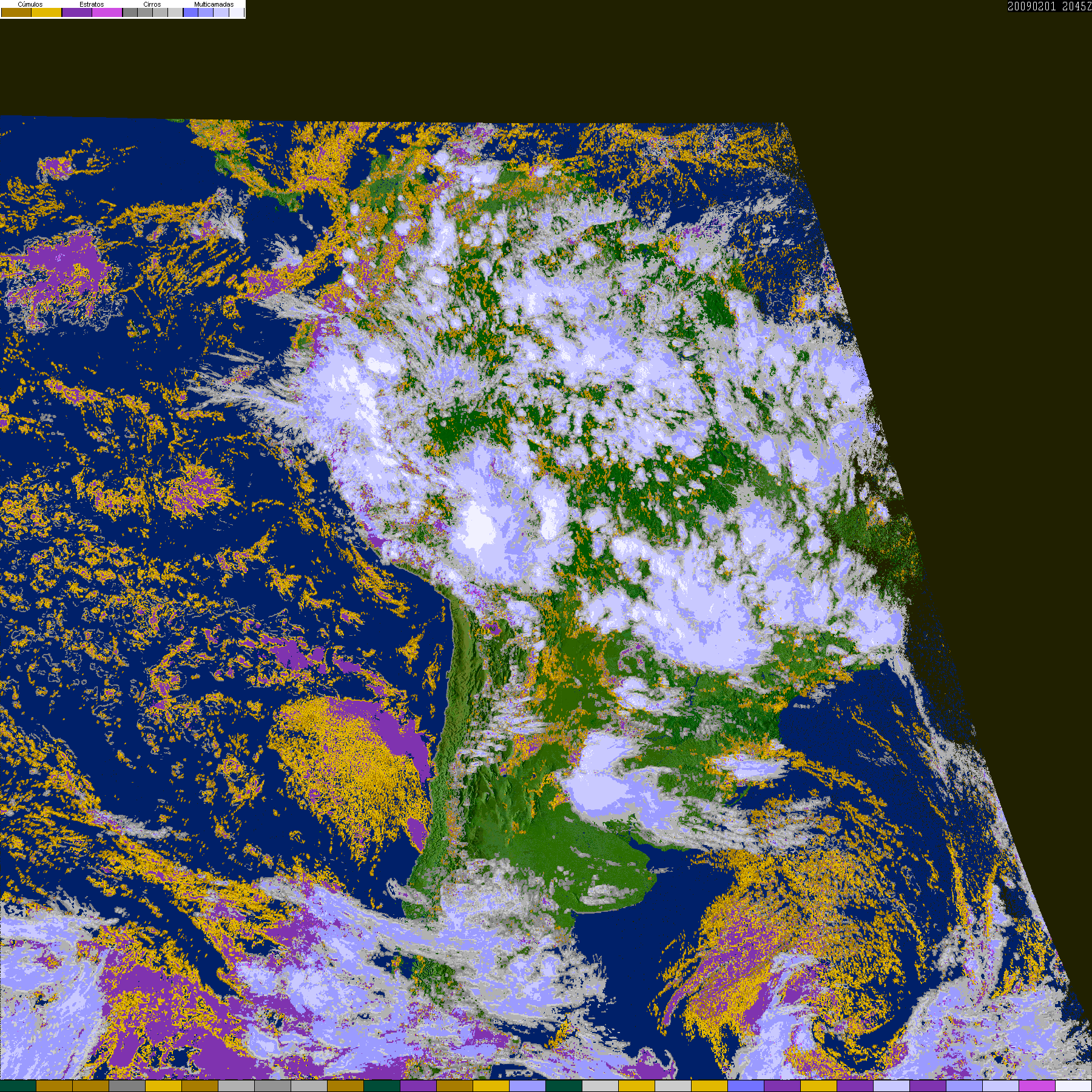Image resolution: width=1092 pixels, height=1092 pixels.
Task: Click the rightmost white bottom-strip cell
Action: click(x=1073, y=1086)
